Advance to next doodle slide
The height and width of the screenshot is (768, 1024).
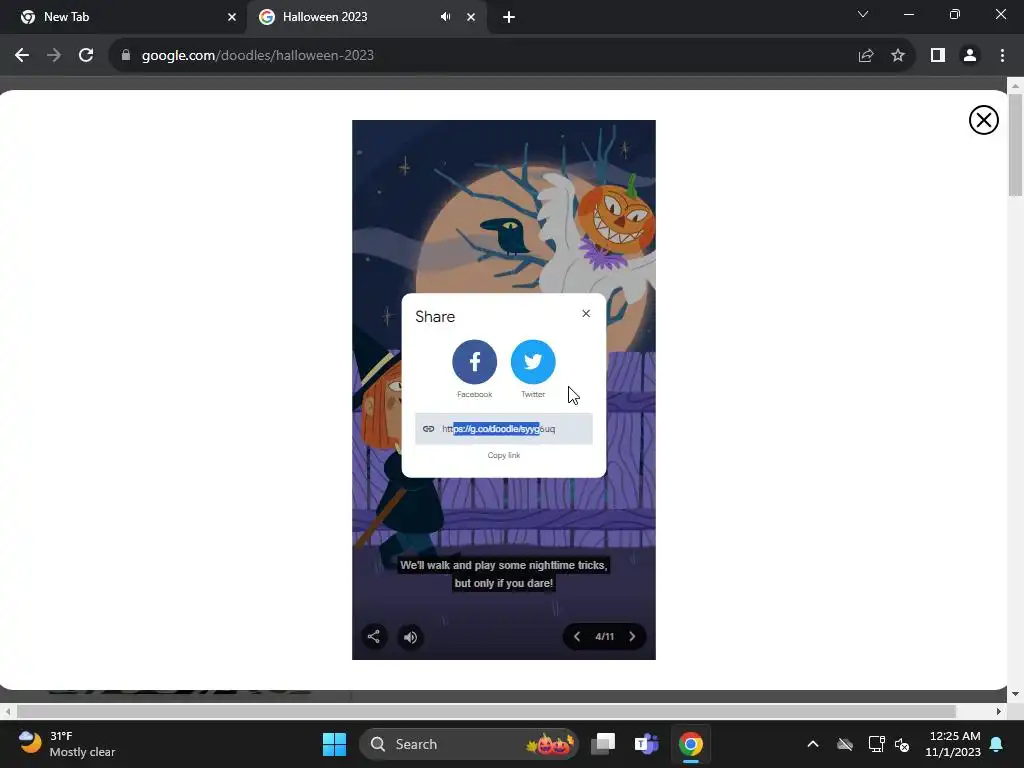(x=632, y=637)
